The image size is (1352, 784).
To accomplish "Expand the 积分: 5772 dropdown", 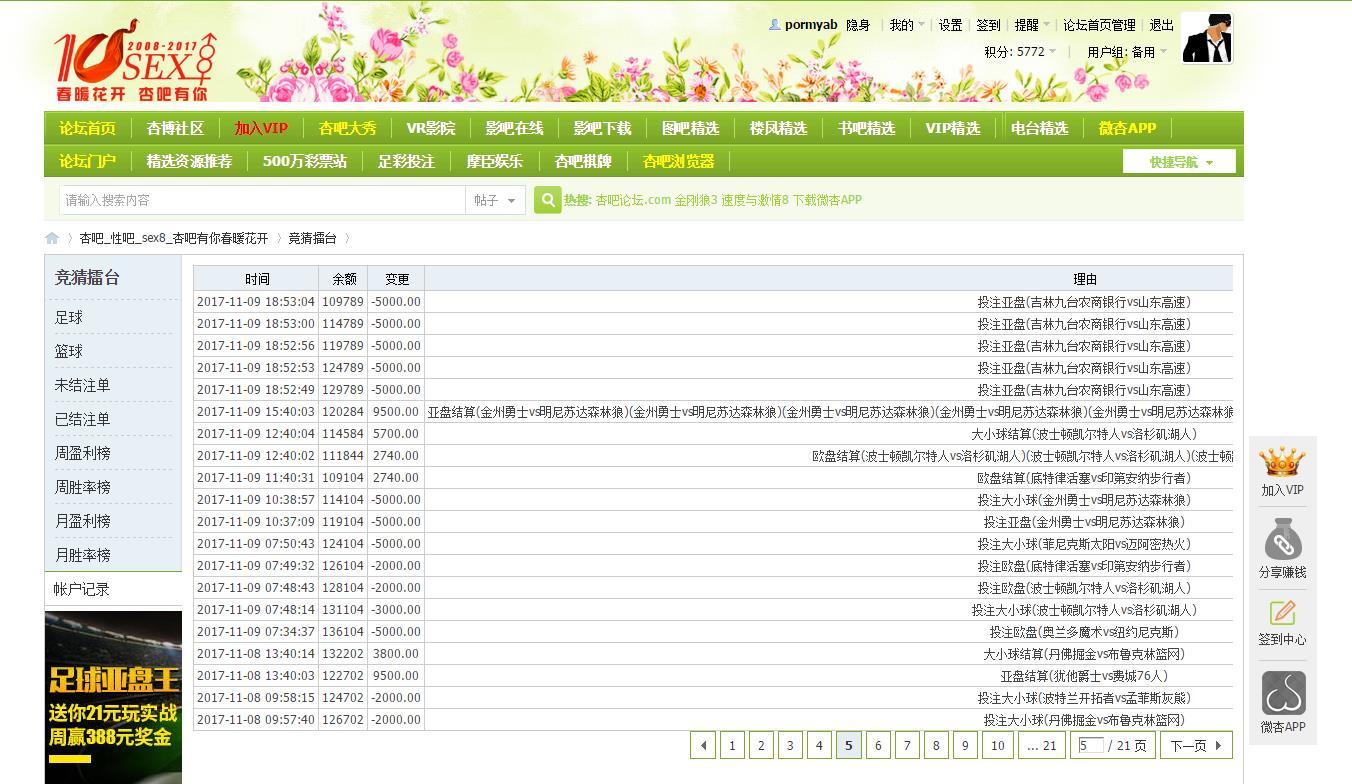I will pos(1020,52).
